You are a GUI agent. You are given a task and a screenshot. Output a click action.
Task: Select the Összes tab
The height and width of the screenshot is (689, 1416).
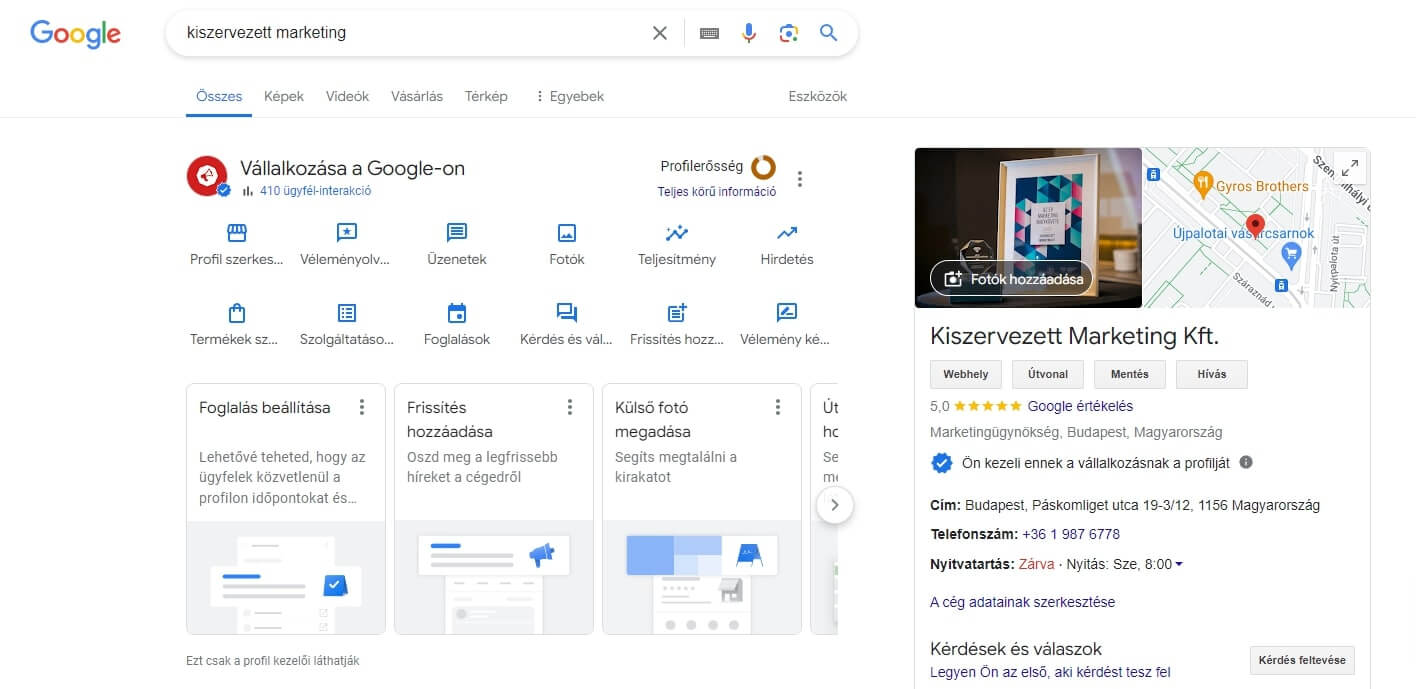pos(219,96)
